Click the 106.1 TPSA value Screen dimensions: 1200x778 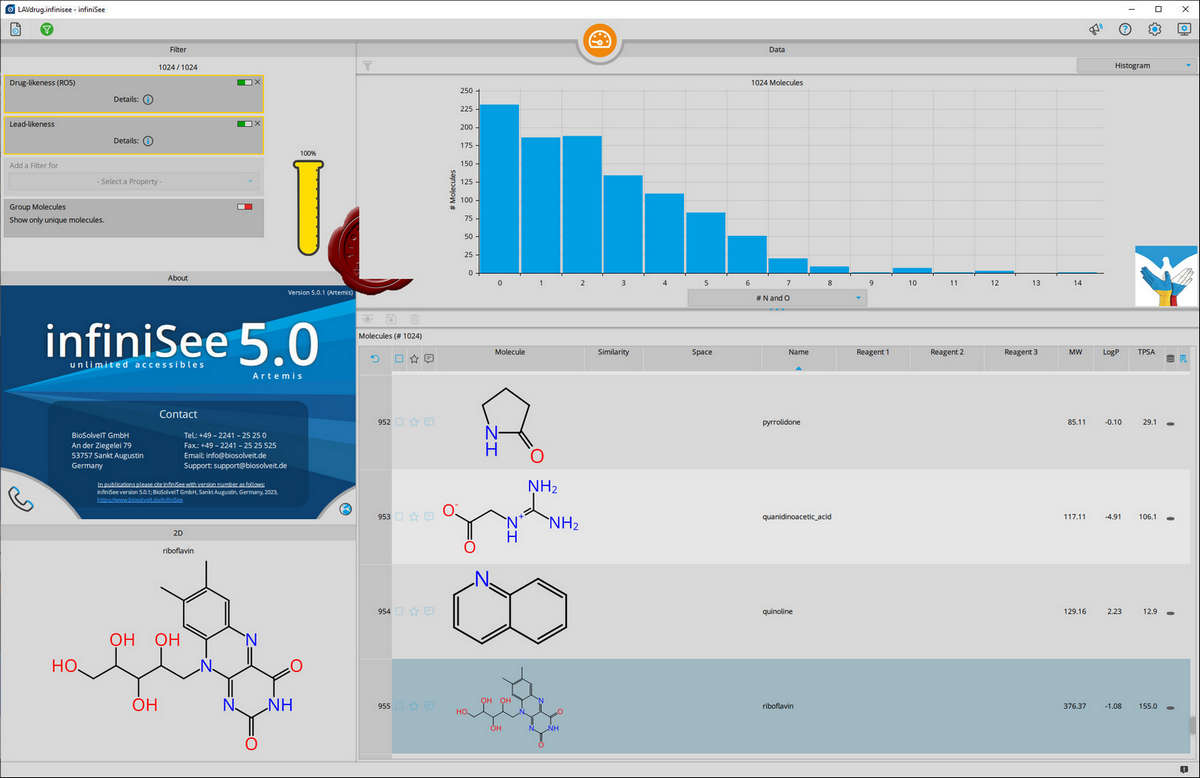1147,517
